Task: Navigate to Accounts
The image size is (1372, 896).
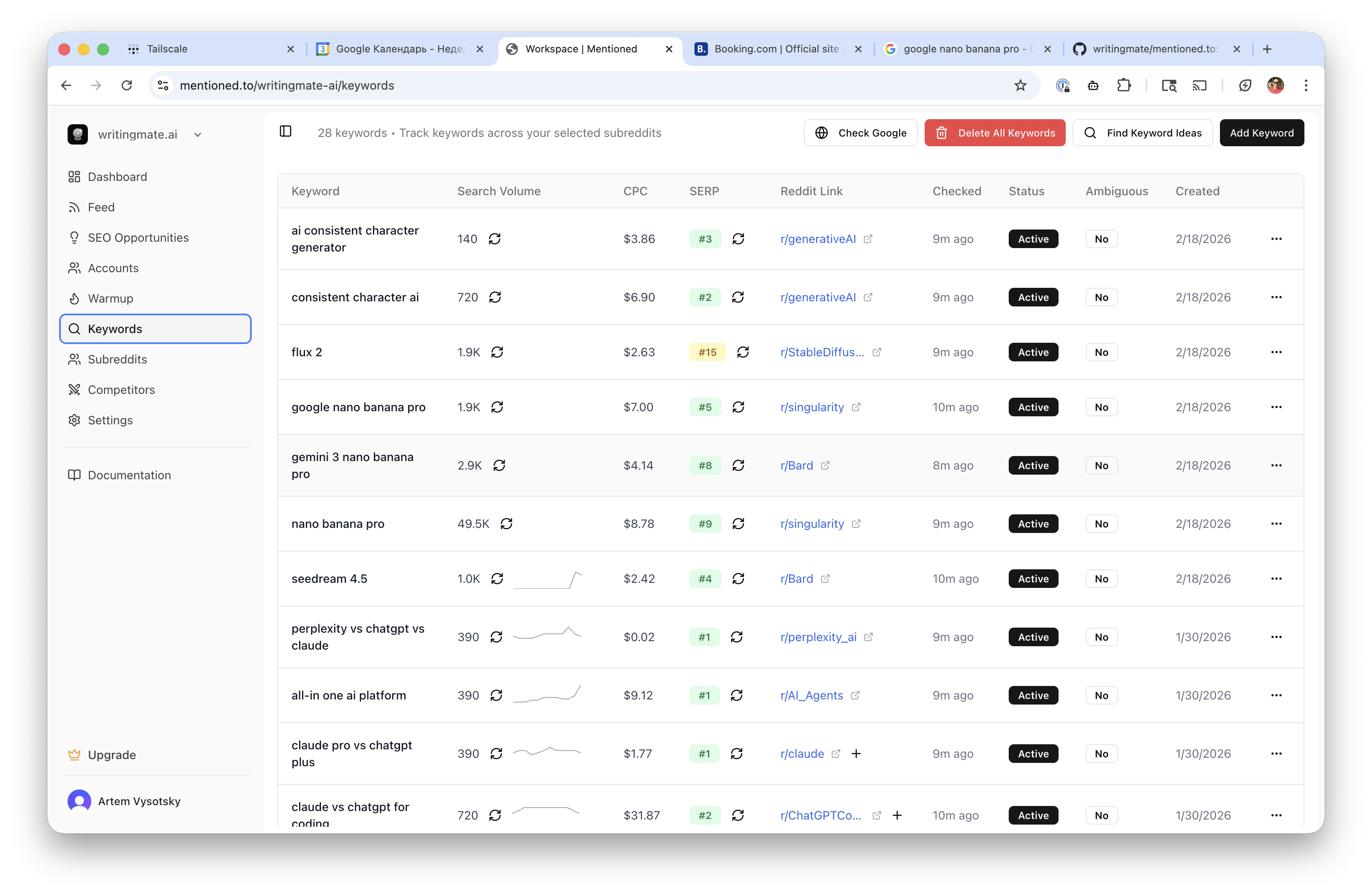Action: pos(155,268)
